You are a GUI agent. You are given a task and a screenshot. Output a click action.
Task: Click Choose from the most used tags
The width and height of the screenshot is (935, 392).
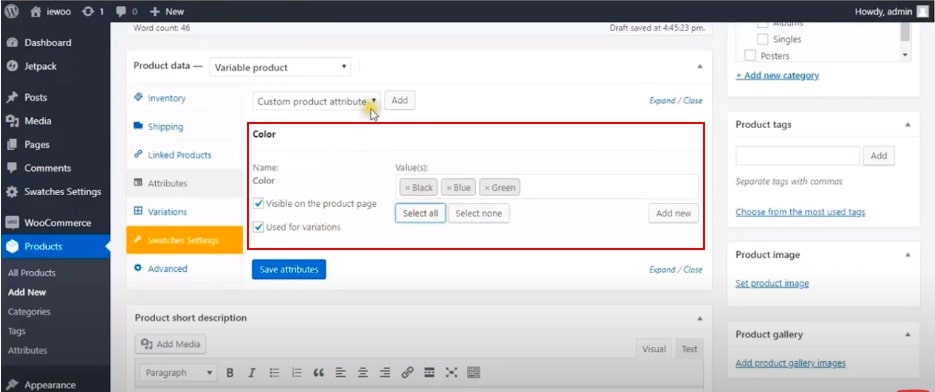pyautogui.click(x=800, y=212)
